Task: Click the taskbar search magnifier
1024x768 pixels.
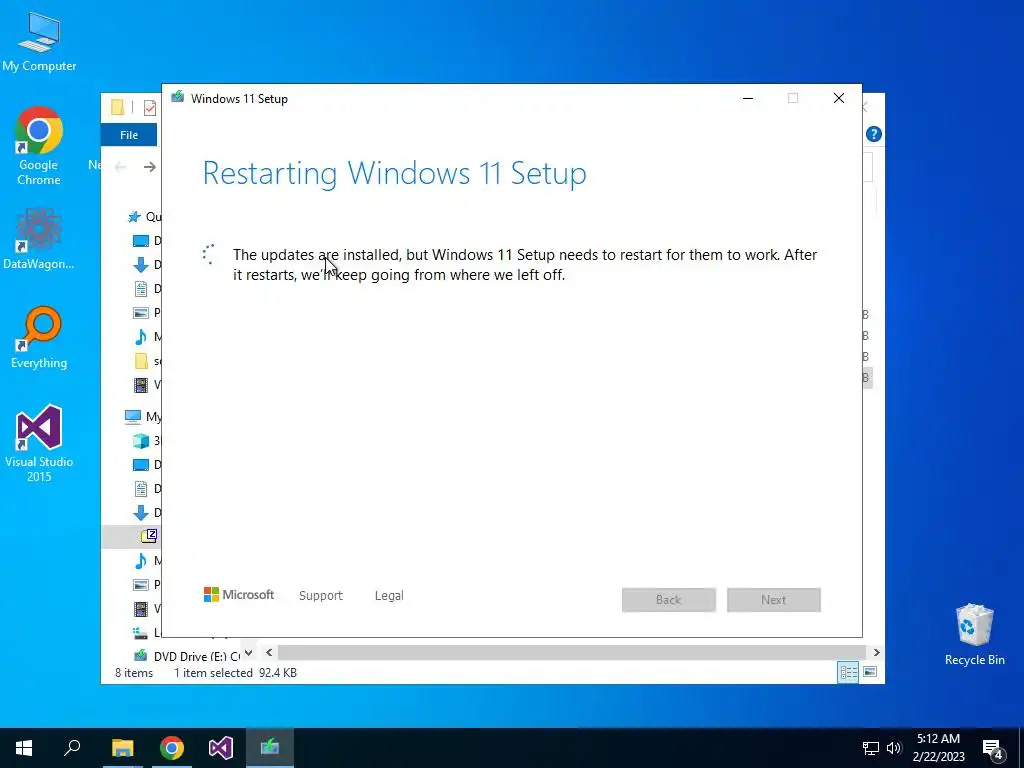Action: pos(72,748)
